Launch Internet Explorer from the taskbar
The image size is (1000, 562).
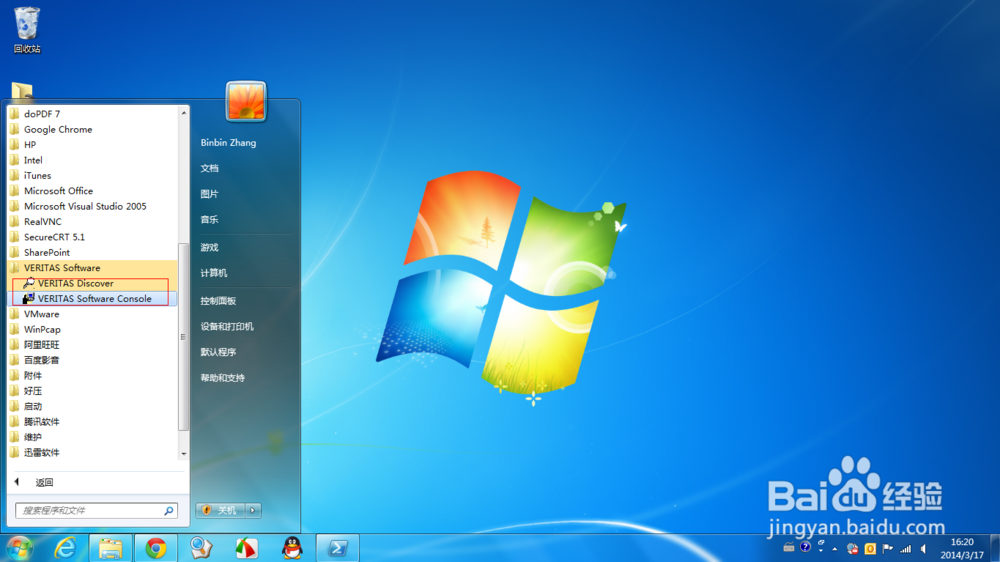(x=65, y=548)
